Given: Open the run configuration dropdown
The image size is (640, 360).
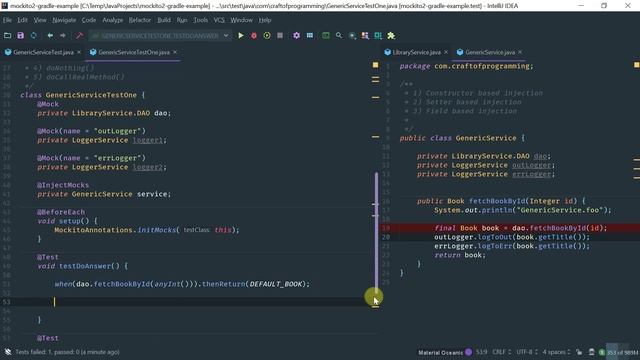Looking at the screenshot, I should tap(160, 36).
